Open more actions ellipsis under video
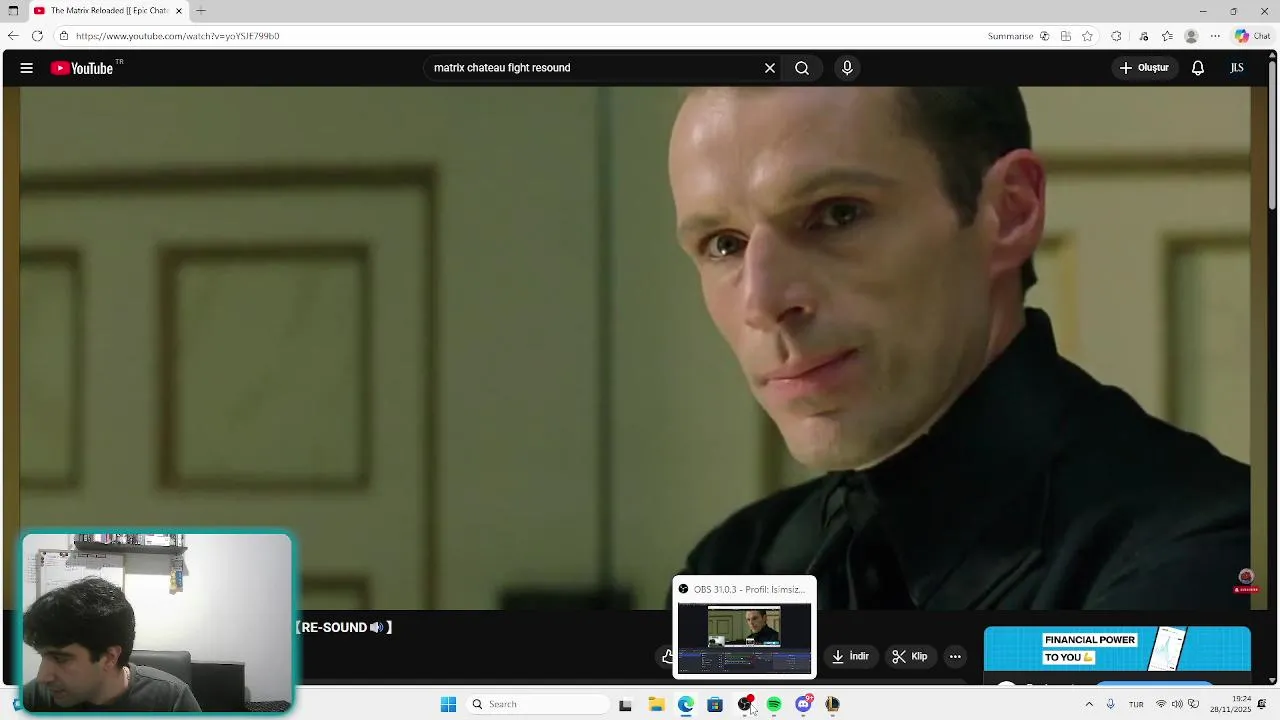The width and height of the screenshot is (1280, 720). (x=955, y=656)
